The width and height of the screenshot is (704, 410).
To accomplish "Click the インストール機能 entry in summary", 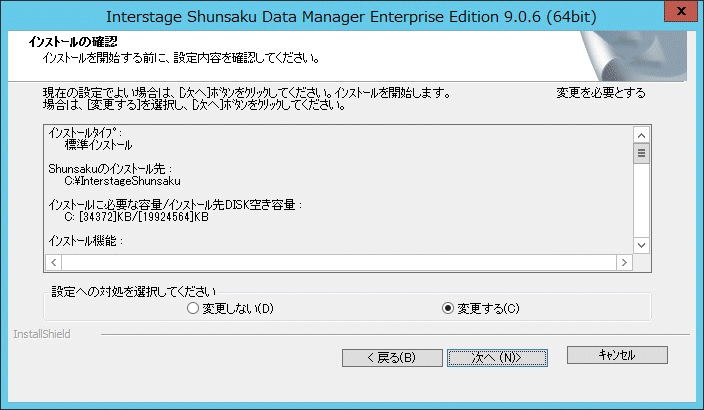I will pos(85,241).
